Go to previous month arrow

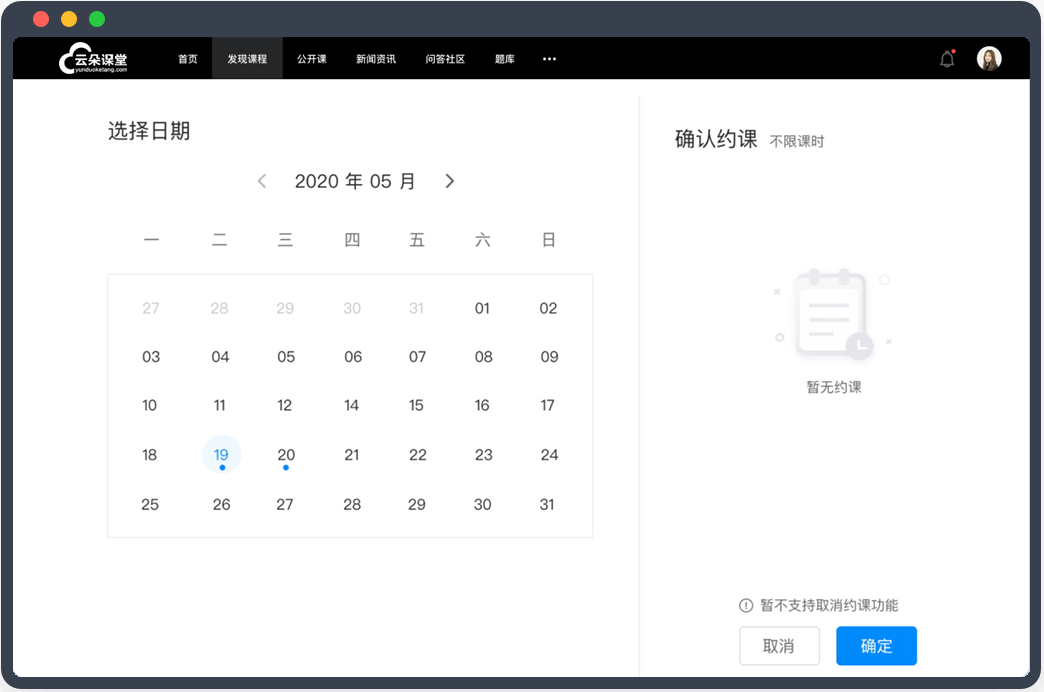262,181
